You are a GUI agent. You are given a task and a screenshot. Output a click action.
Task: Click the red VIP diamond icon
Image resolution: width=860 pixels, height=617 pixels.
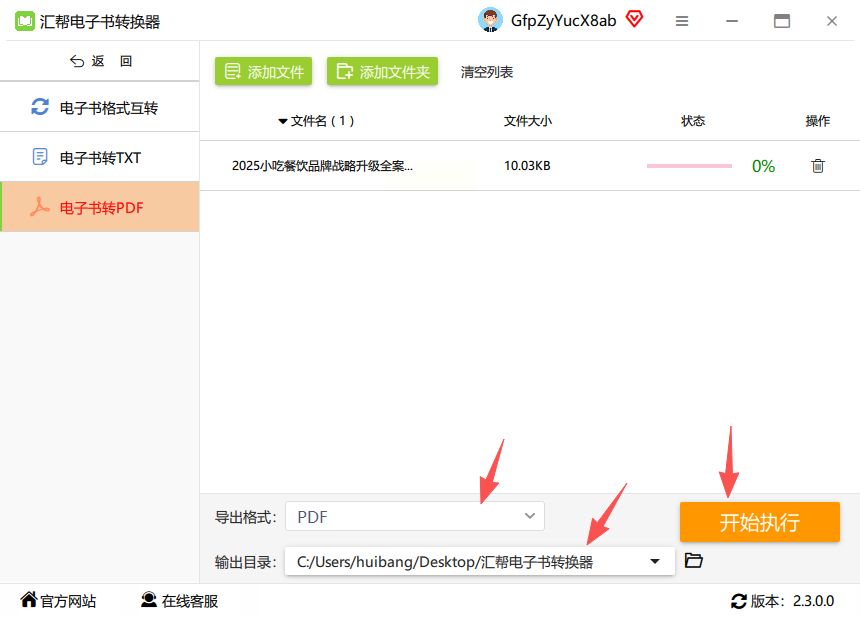click(635, 19)
